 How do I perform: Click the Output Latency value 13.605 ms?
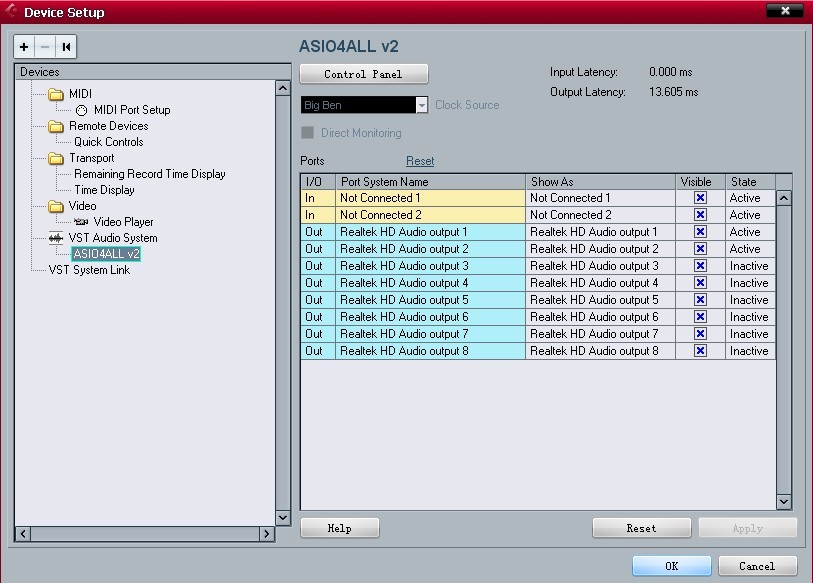click(x=674, y=92)
